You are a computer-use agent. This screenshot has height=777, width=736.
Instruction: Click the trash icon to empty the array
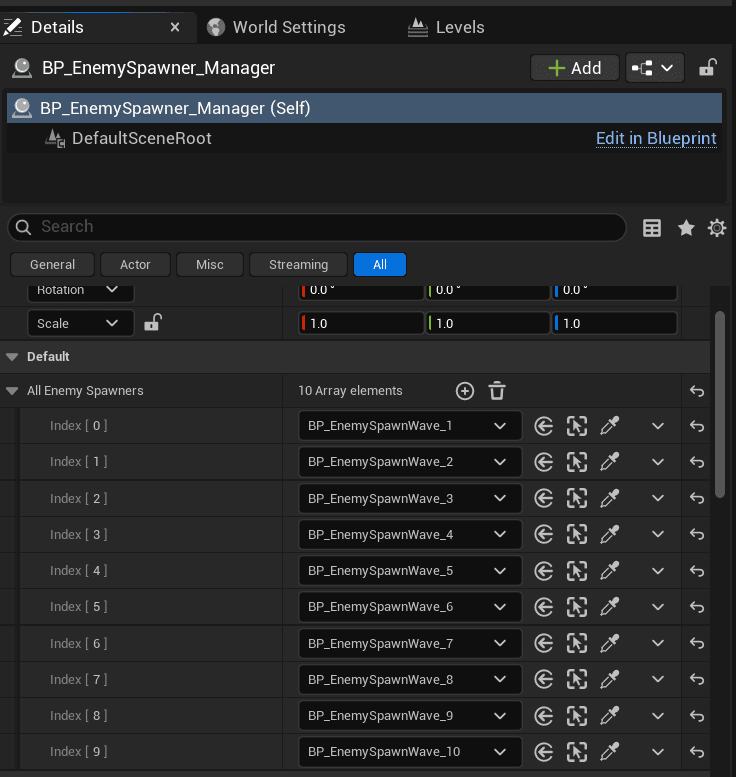[x=497, y=391]
